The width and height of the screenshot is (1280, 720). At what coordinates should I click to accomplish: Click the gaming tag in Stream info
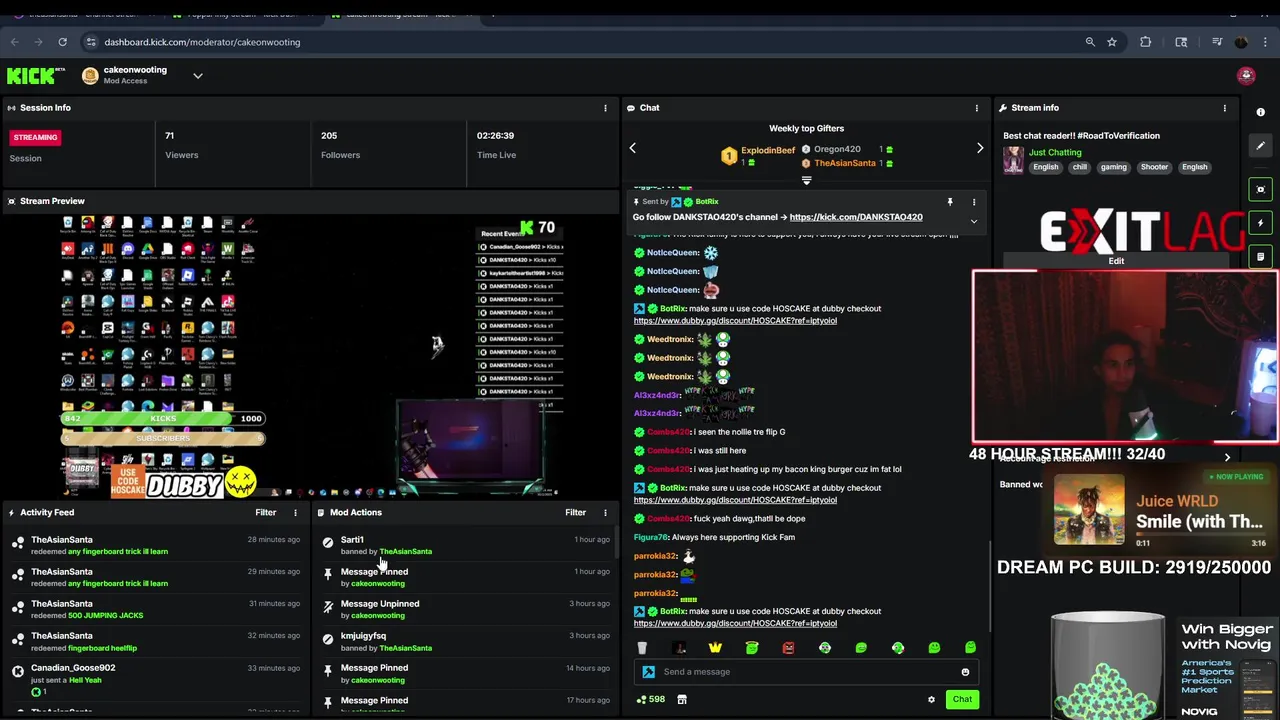[x=1113, y=167]
